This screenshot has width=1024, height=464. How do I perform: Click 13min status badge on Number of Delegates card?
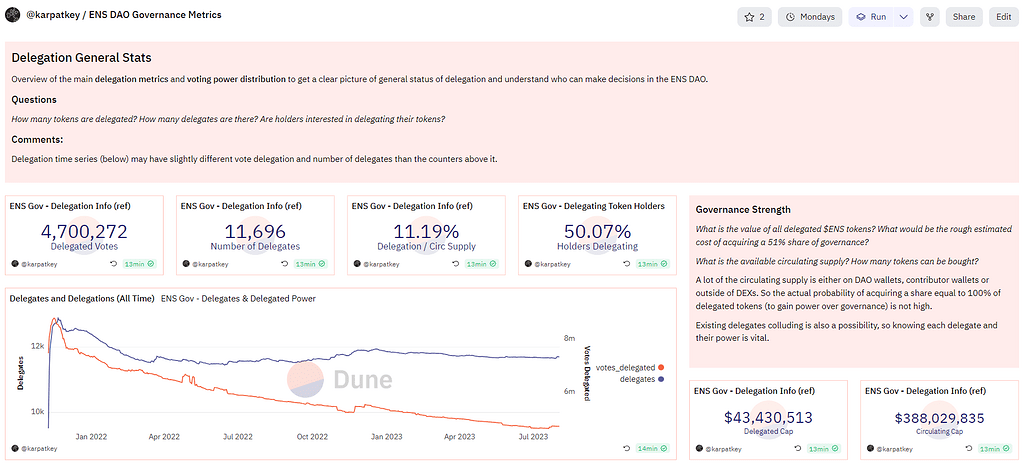311,264
